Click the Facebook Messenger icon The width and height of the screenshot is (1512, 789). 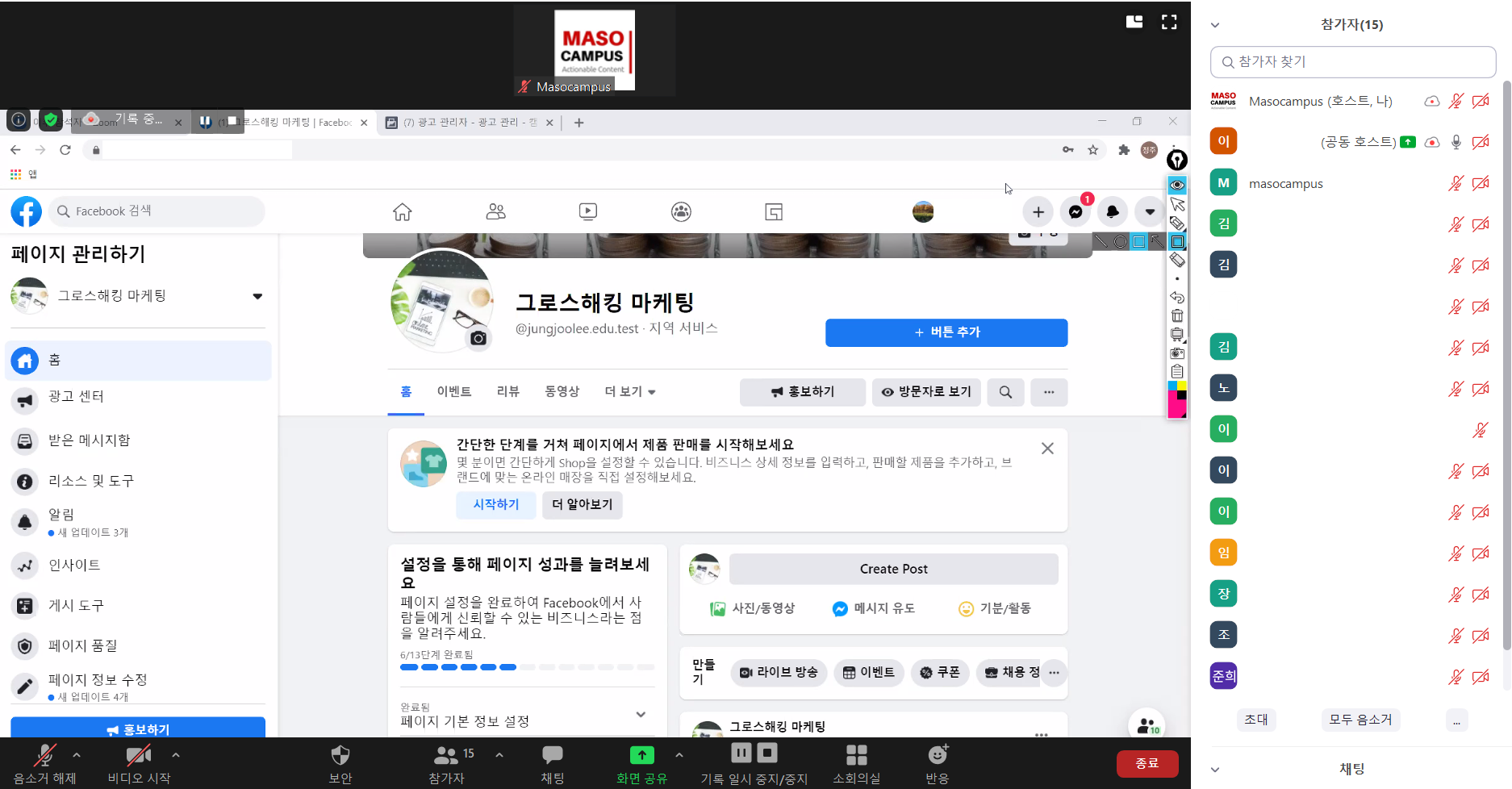(1076, 212)
